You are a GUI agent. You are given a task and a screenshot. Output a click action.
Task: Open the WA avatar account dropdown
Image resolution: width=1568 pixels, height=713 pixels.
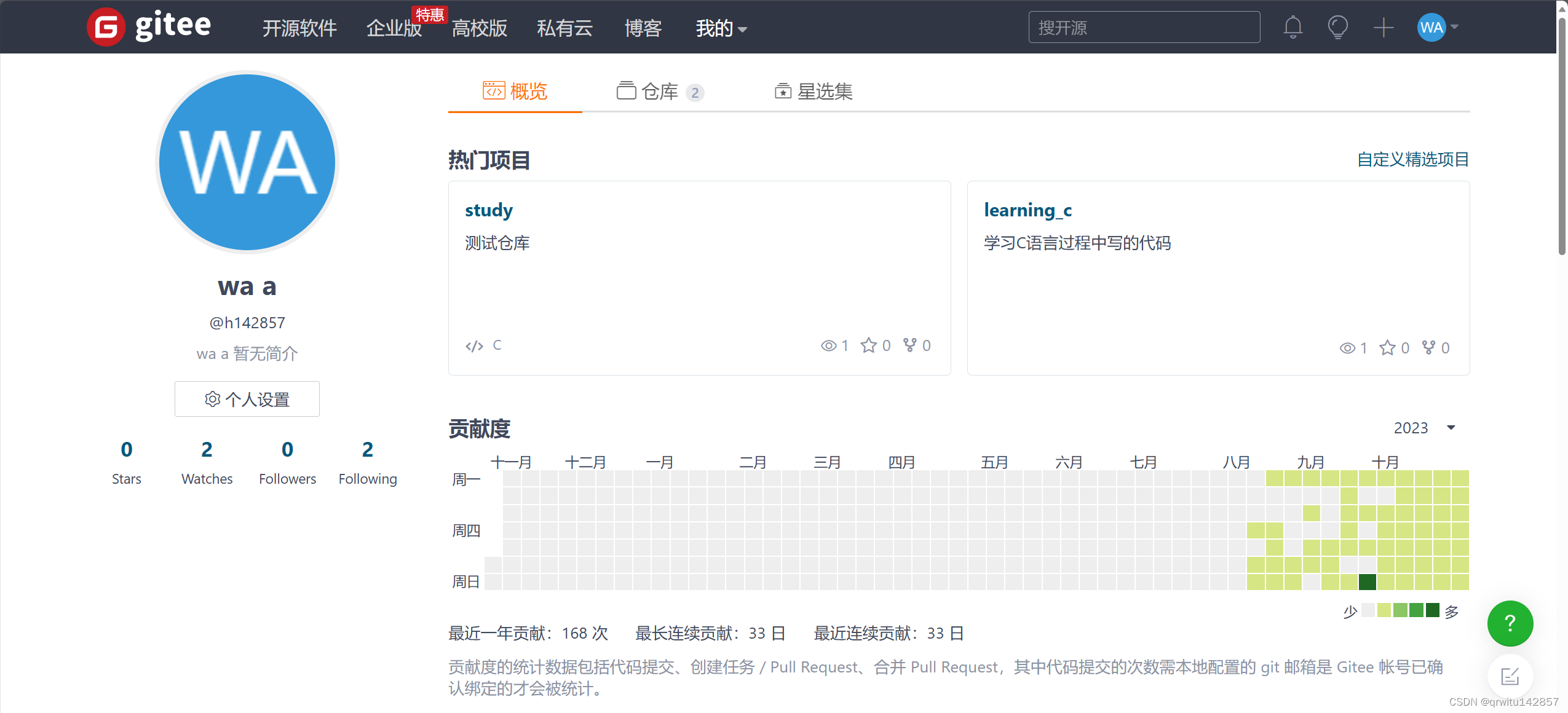point(1438,27)
